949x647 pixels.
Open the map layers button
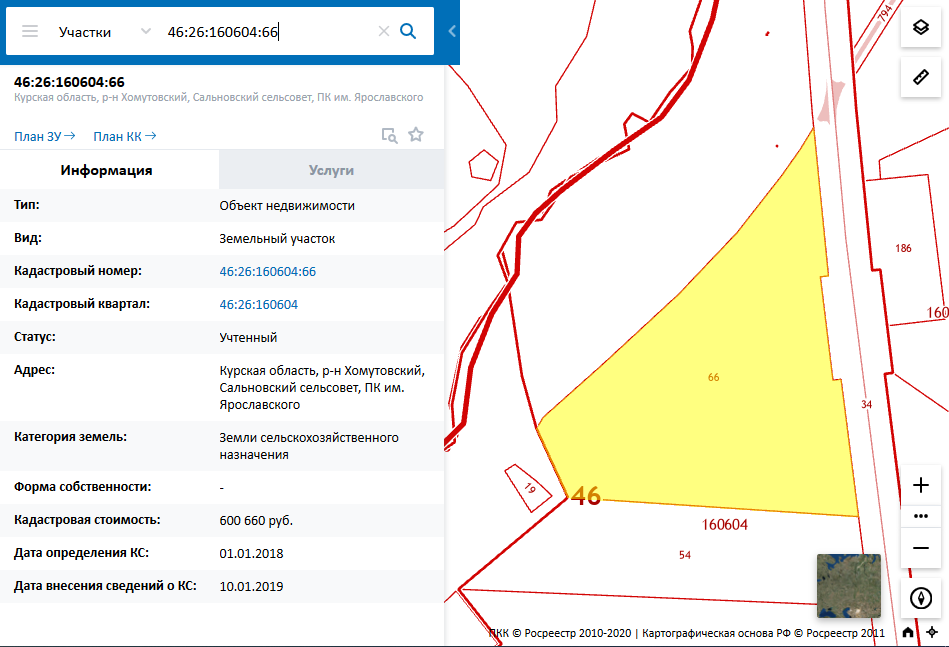click(x=920, y=28)
